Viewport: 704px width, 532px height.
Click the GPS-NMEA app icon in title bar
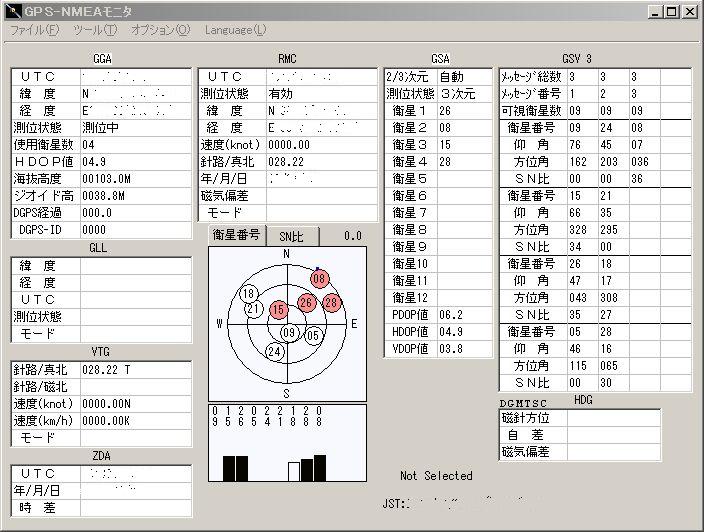13,12
